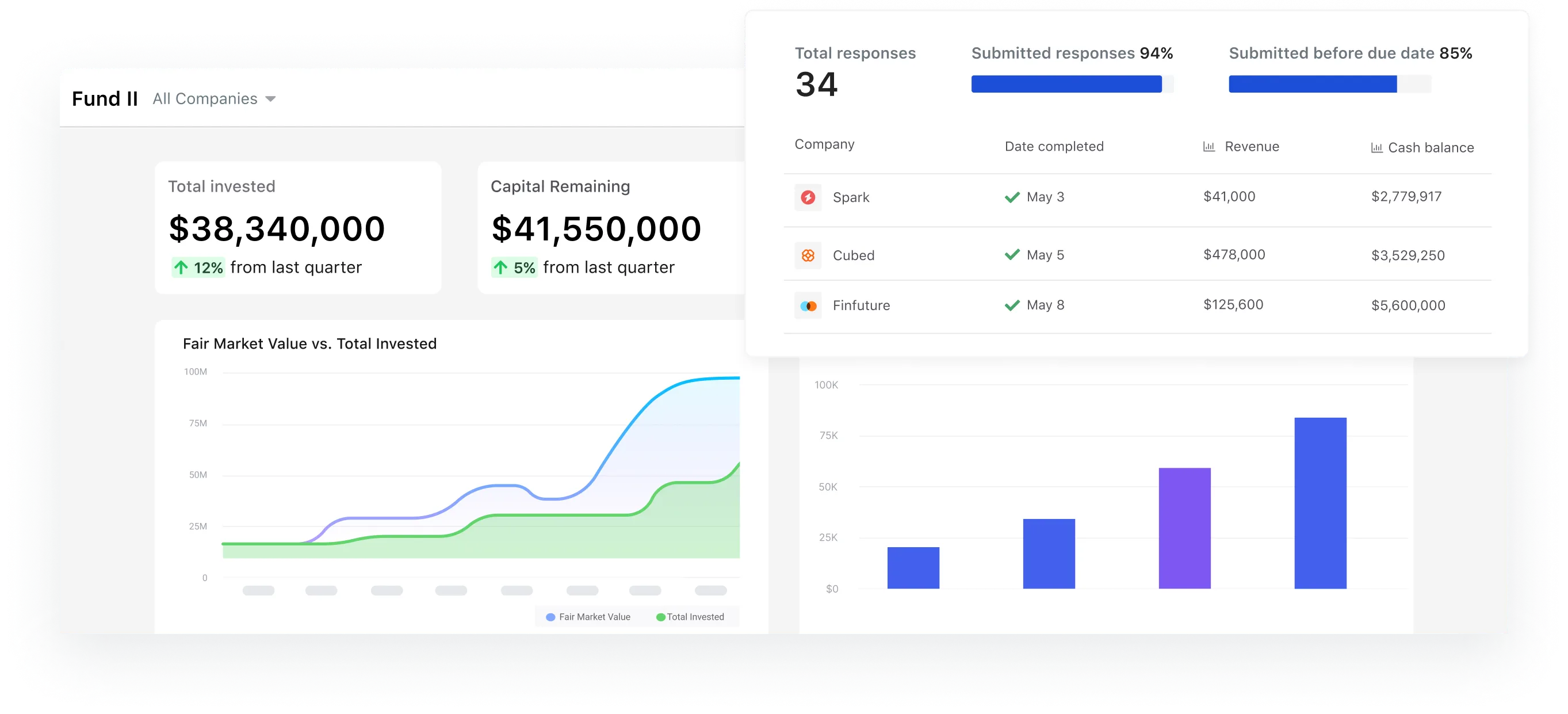
Task: Click the second blue bar in the bar chart
Action: click(1048, 554)
